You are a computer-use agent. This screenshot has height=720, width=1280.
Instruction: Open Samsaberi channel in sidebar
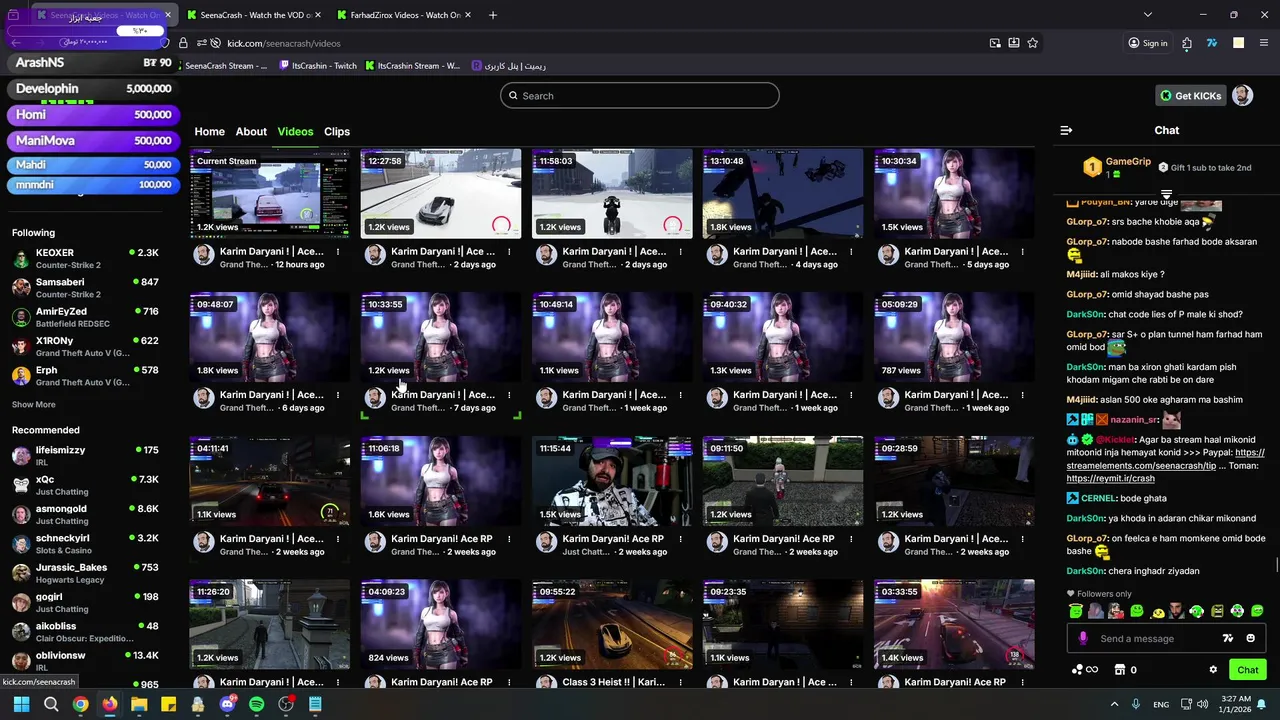[85, 288]
